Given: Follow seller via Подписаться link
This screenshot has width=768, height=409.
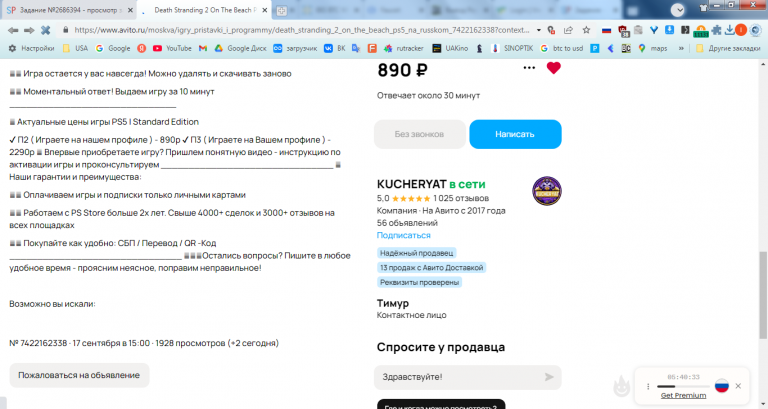Looking at the screenshot, I should coord(404,235).
